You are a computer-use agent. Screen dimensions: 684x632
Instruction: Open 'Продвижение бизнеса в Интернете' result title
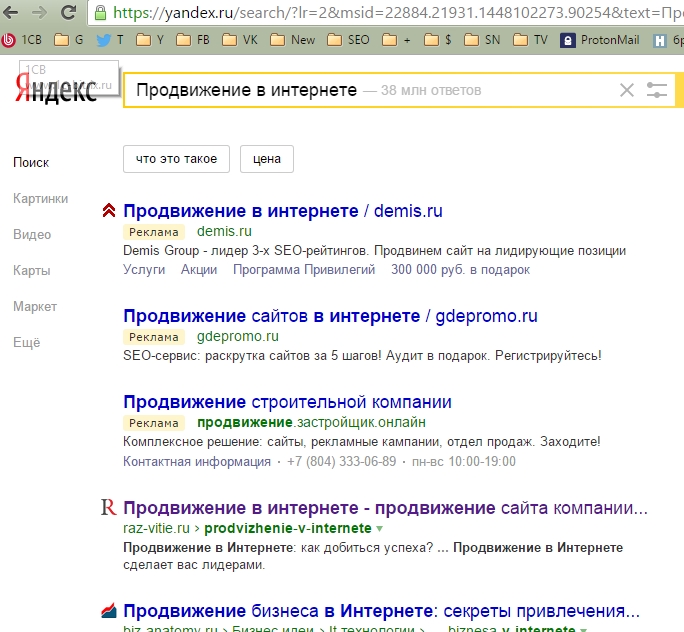381,611
